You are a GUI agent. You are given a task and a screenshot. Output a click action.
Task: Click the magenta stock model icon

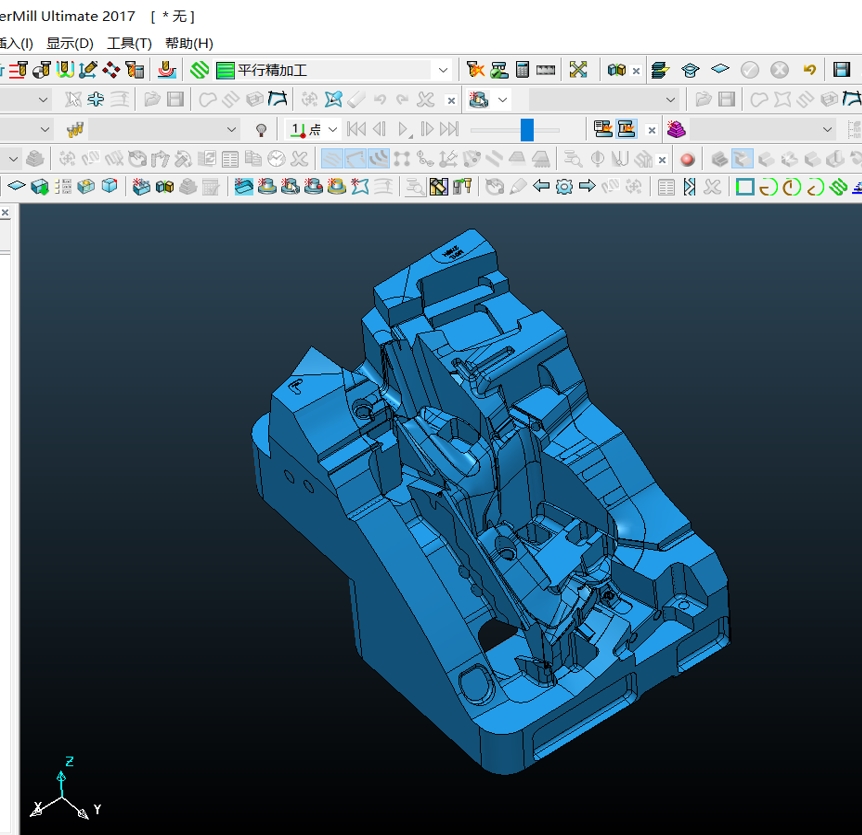(676, 129)
